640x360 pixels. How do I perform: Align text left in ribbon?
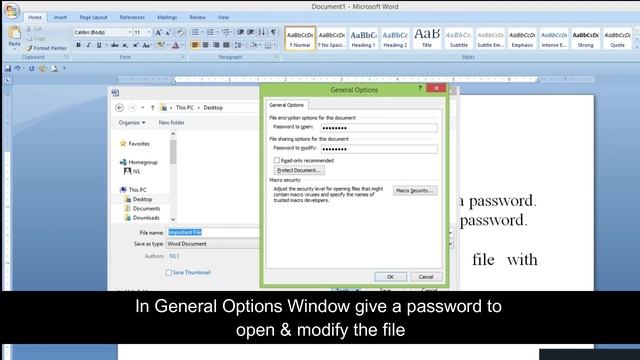click(195, 45)
